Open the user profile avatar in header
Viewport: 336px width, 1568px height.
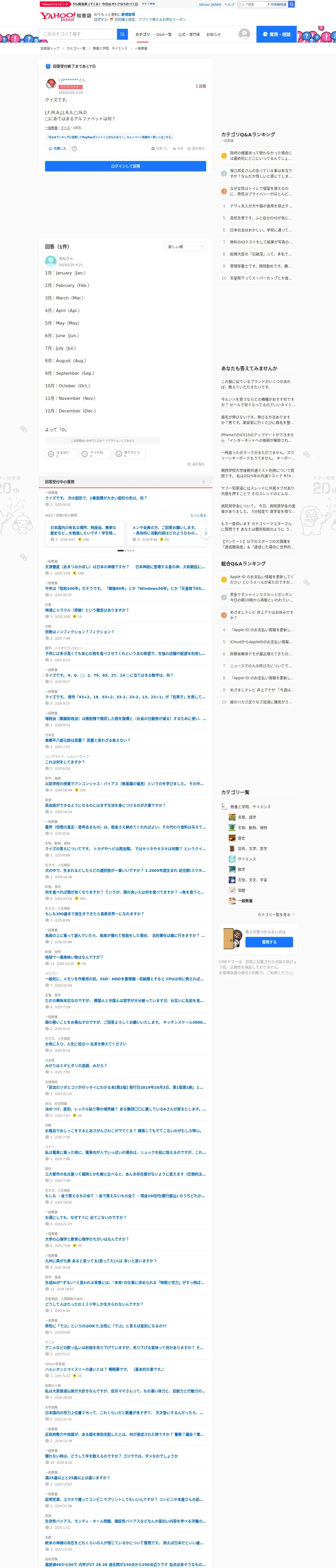(x=244, y=34)
